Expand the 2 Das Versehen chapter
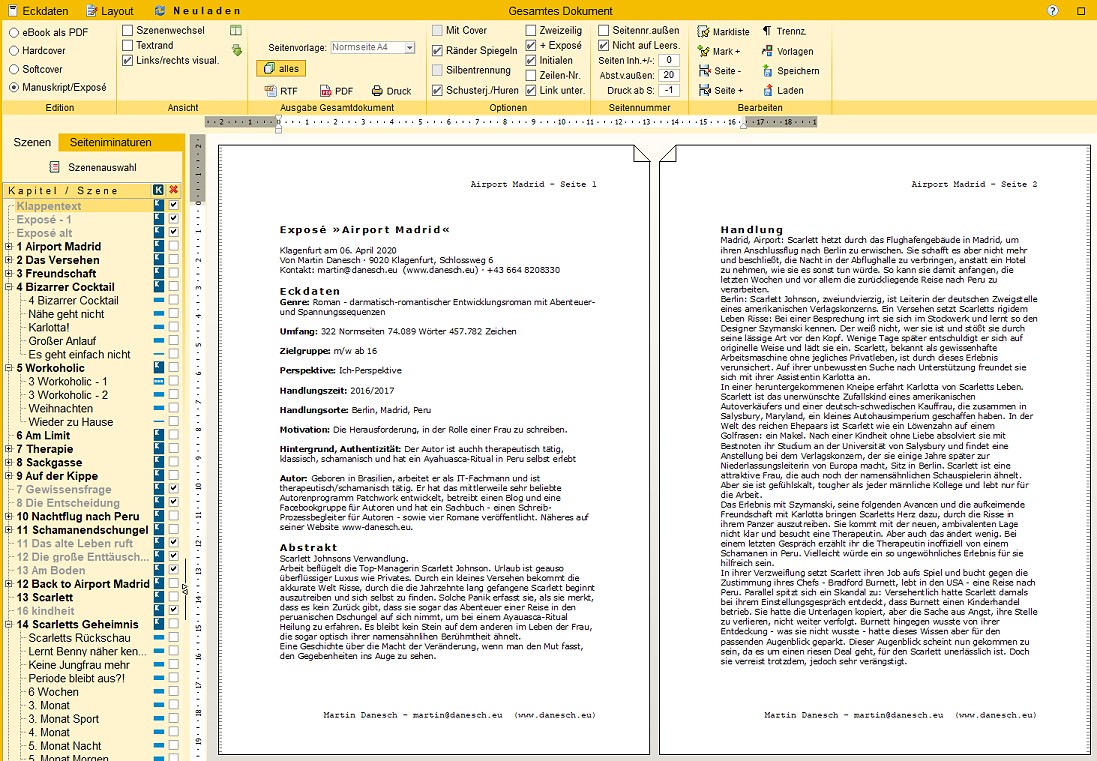The image size is (1097, 761). pyautogui.click(x=8, y=259)
